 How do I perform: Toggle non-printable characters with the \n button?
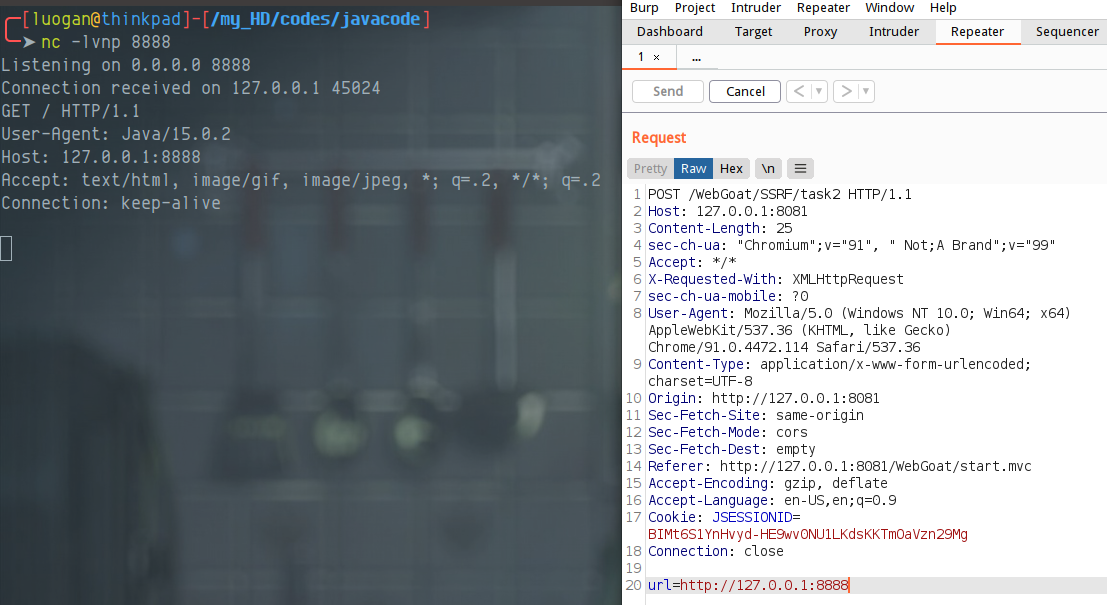pyautogui.click(x=768, y=169)
